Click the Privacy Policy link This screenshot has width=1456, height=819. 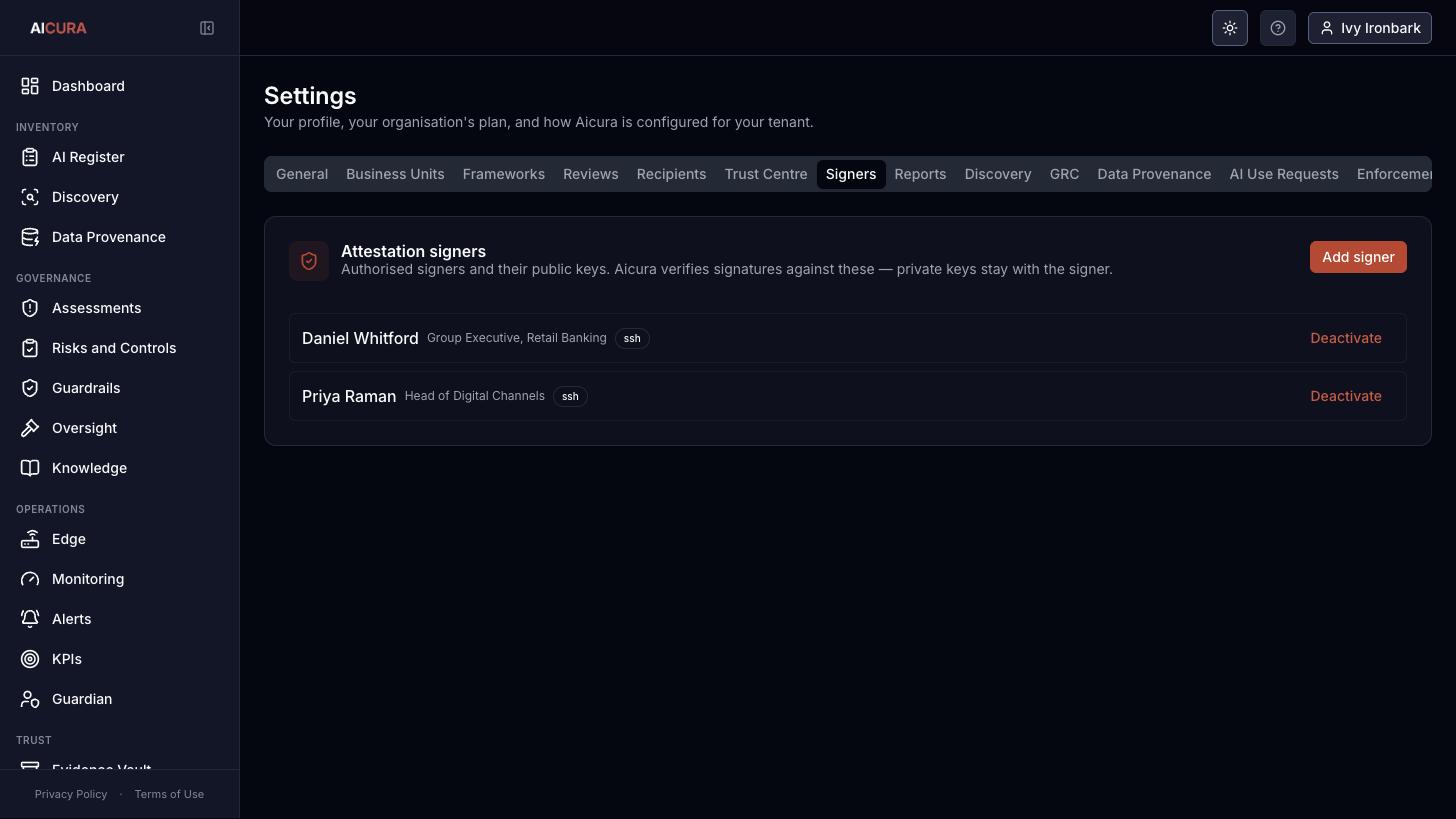point(71,794)
